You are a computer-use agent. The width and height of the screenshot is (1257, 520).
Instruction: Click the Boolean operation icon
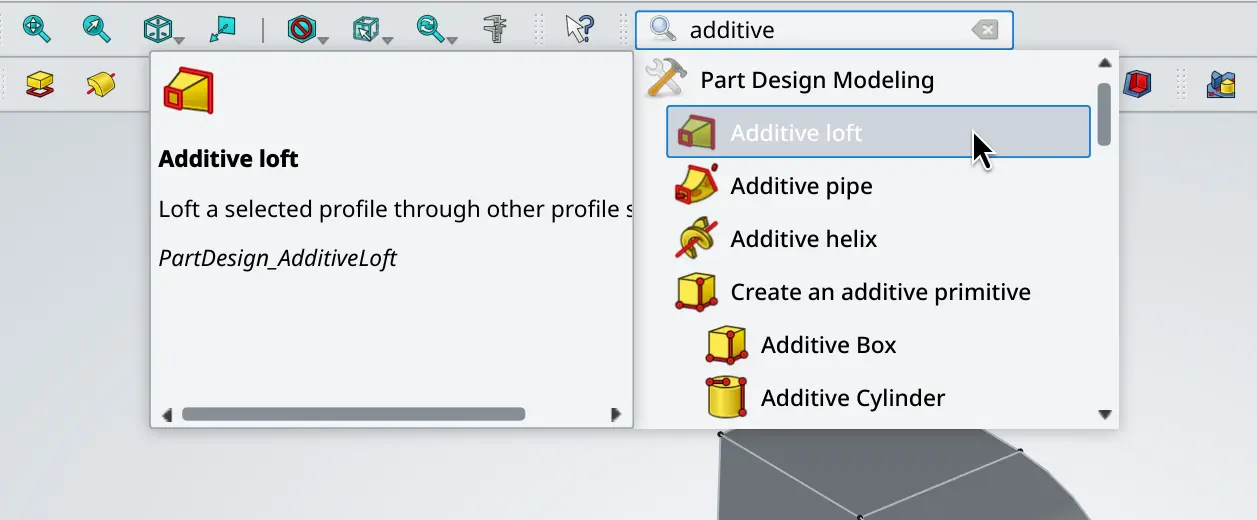pos(1220,84)
